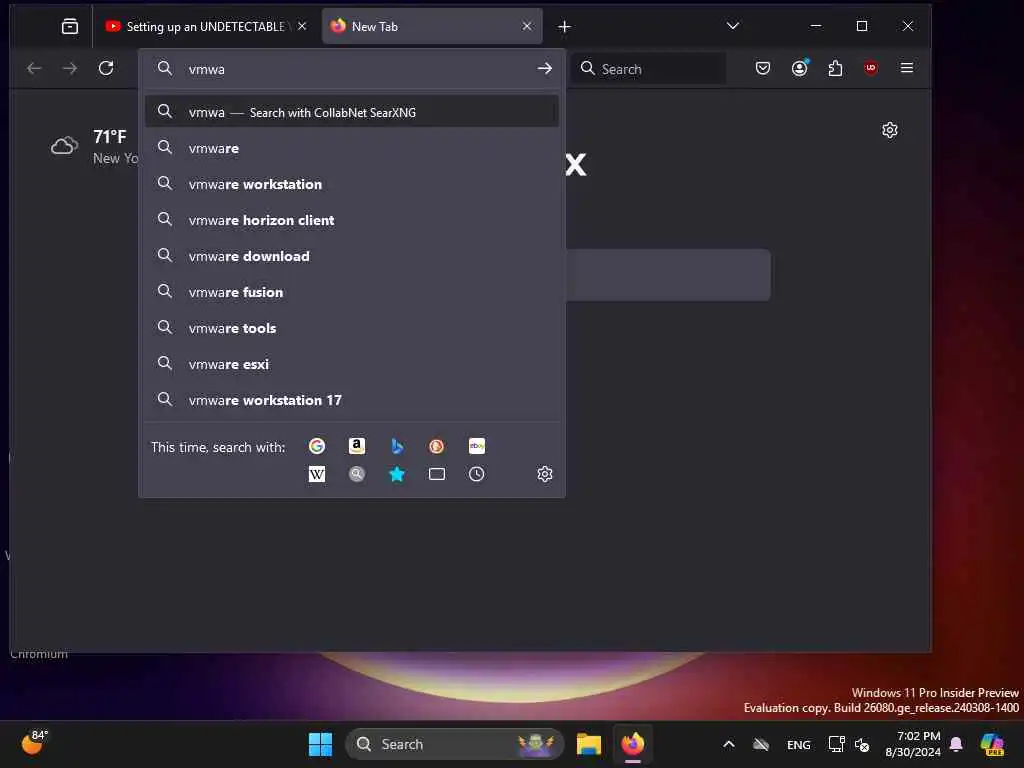Search with the SearXNG magnifier engine icon
Screen dimensions: 1024x768
[357, 474]
